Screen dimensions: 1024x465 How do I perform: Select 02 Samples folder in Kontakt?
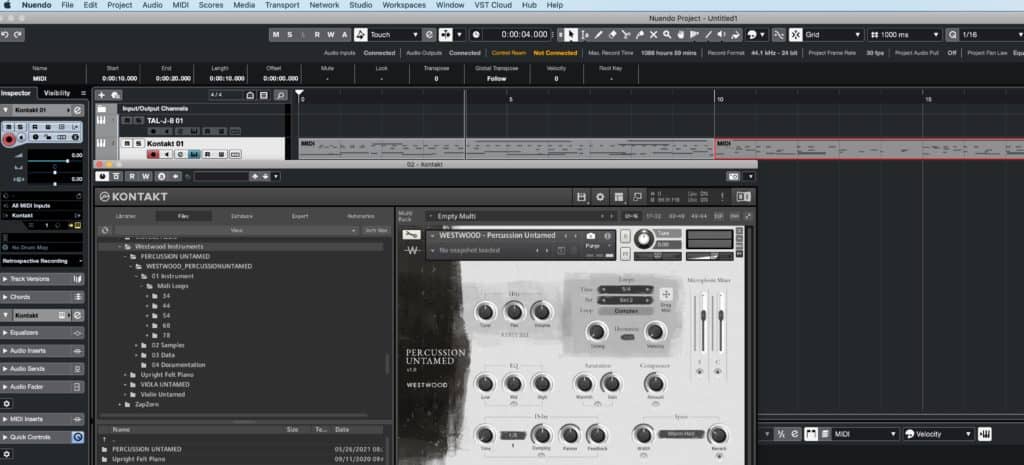point(168,345)
